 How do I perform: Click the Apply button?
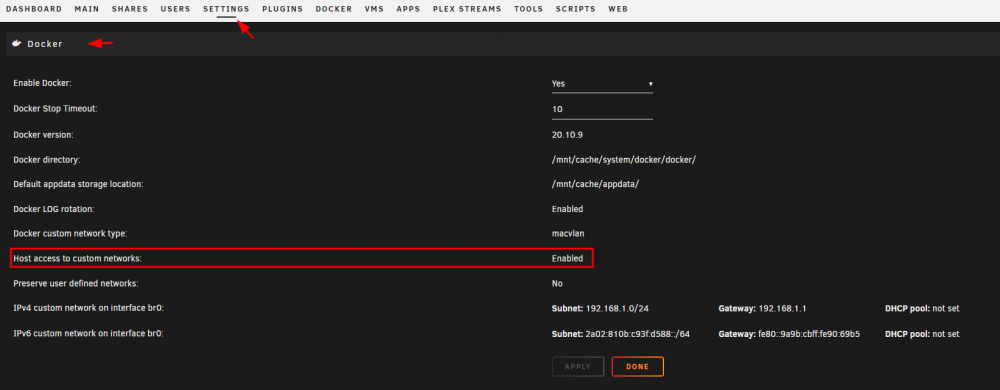[577, 367]
